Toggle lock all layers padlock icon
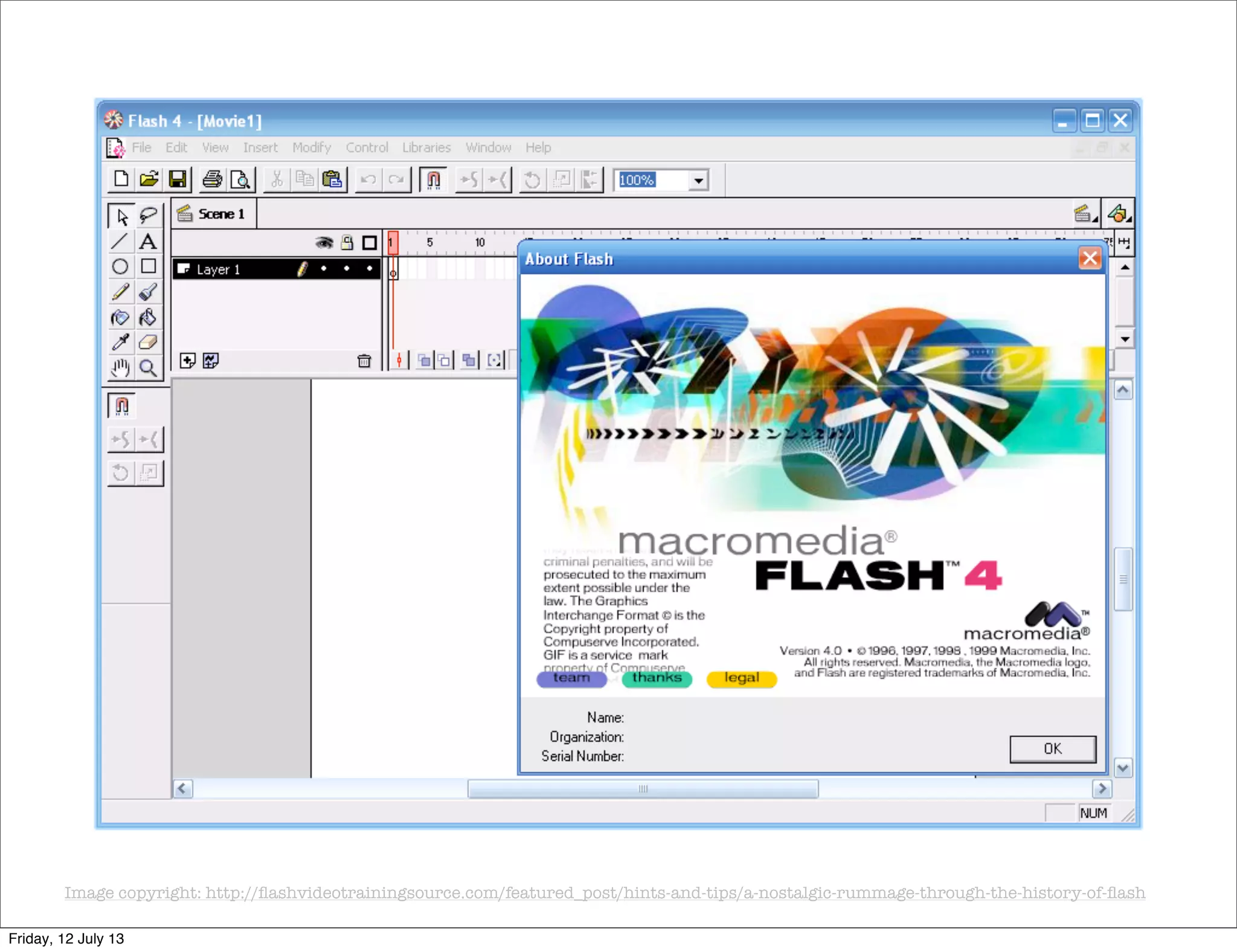Viewport: 1237px width, 952px height. 347,243
